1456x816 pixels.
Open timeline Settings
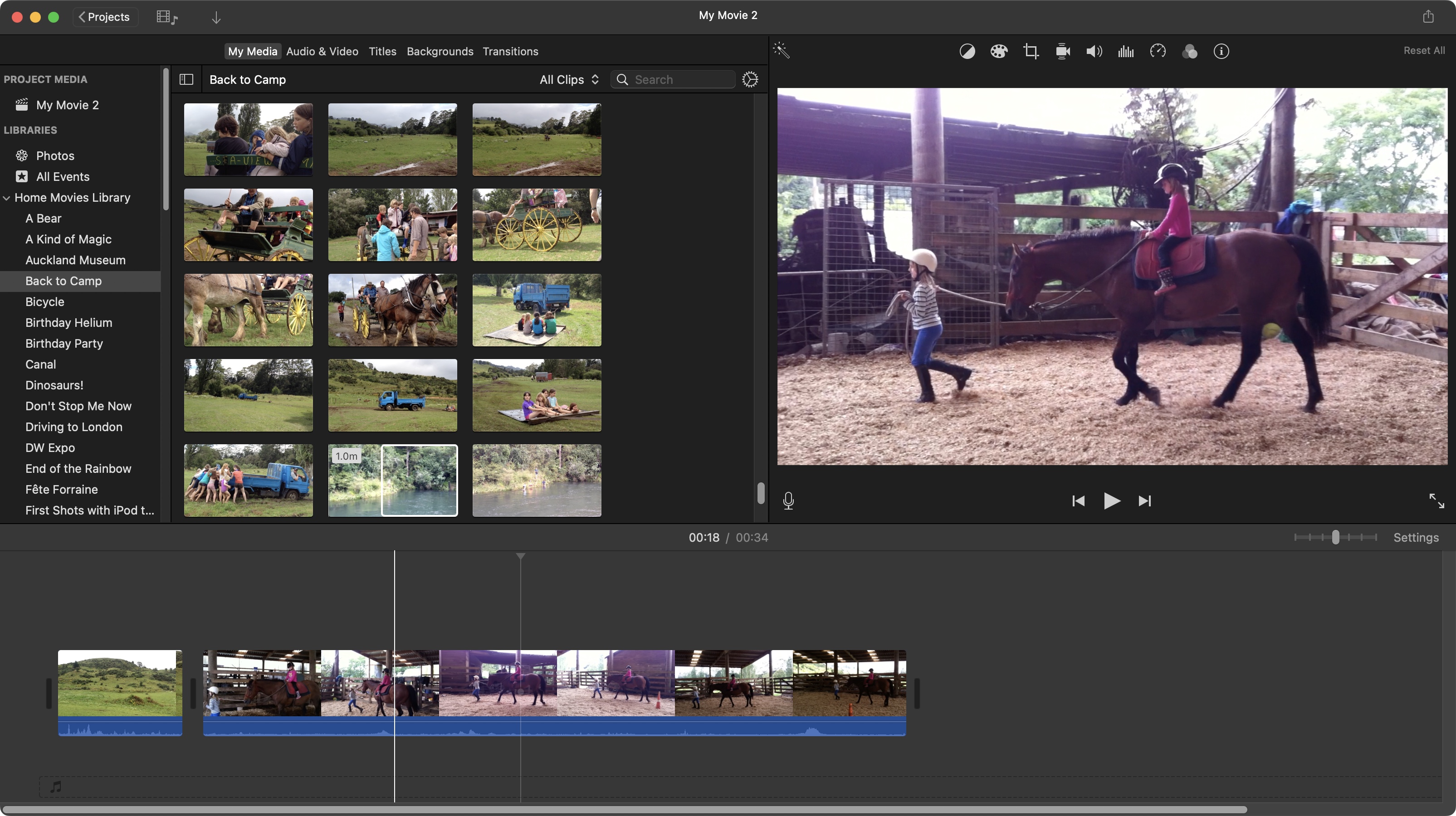tap(1416, 537)
